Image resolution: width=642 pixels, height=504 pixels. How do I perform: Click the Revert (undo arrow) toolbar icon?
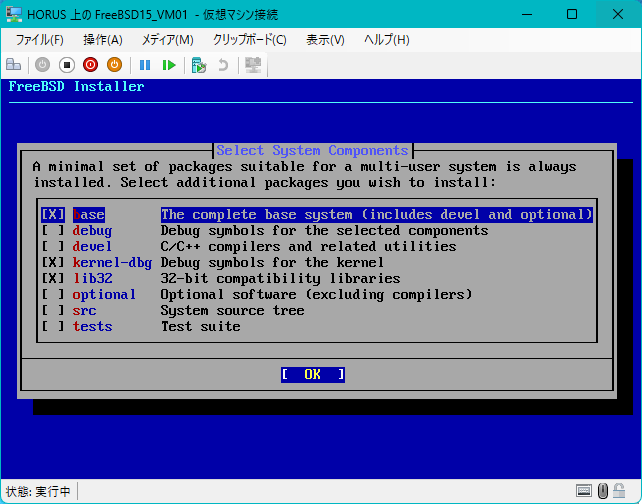(223, 65)
